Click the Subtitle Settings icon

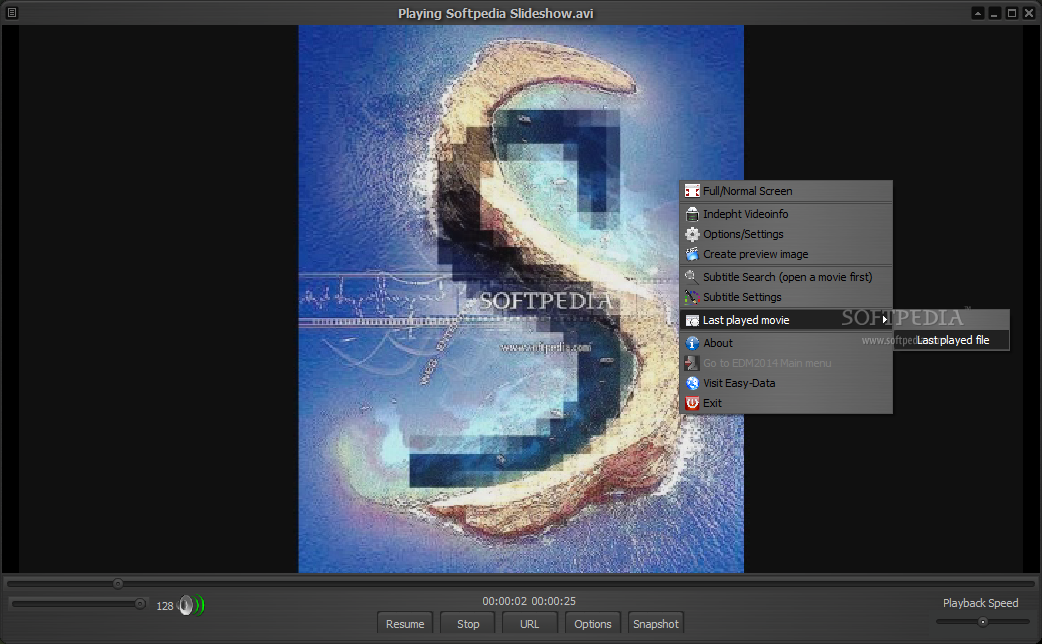click(692, 297)
